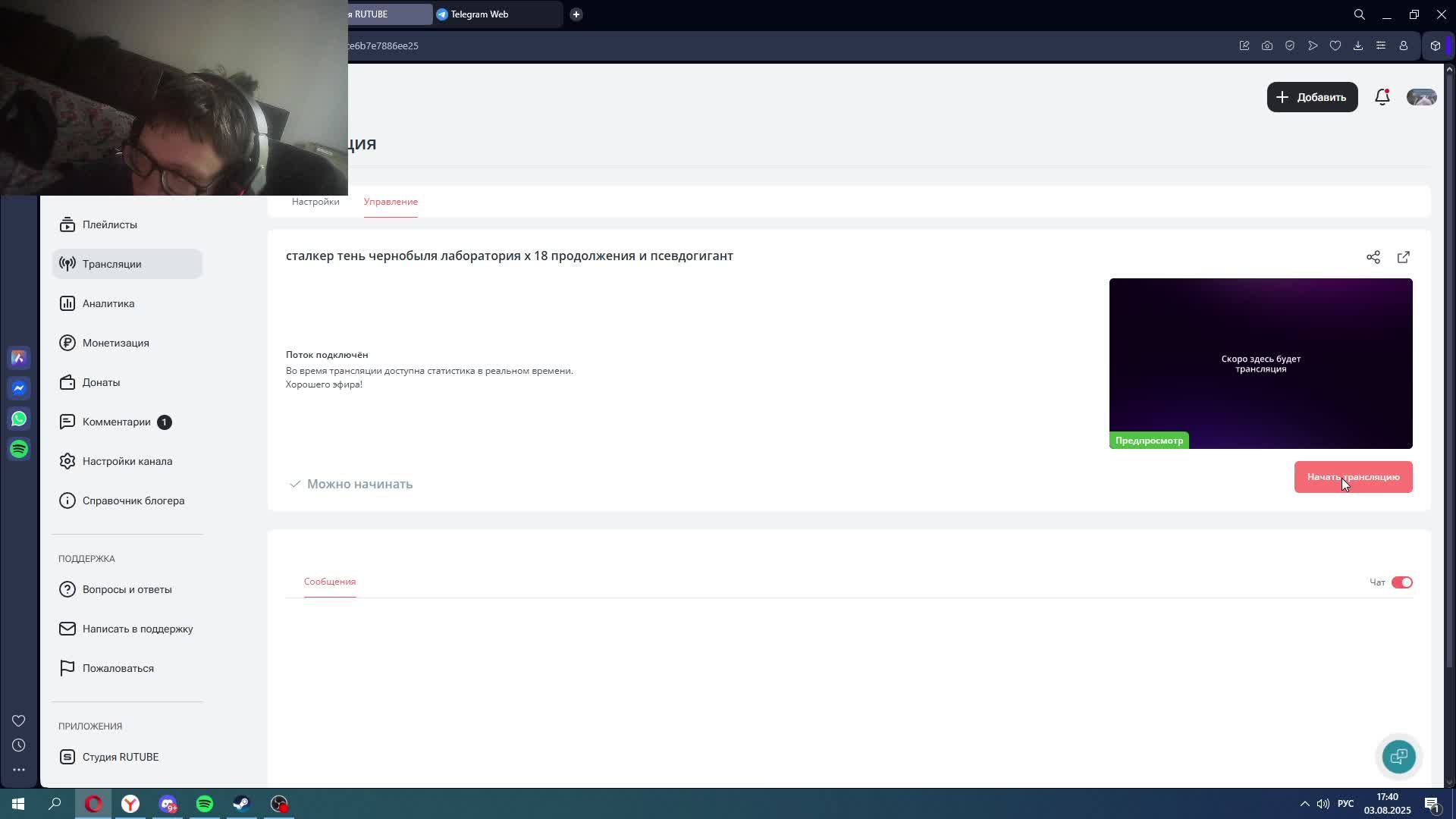Image resolution: width=1456 pixels, height=819 pixels.
Task: Toggle the Чат switch off
Action: [x=1401, y=582]
